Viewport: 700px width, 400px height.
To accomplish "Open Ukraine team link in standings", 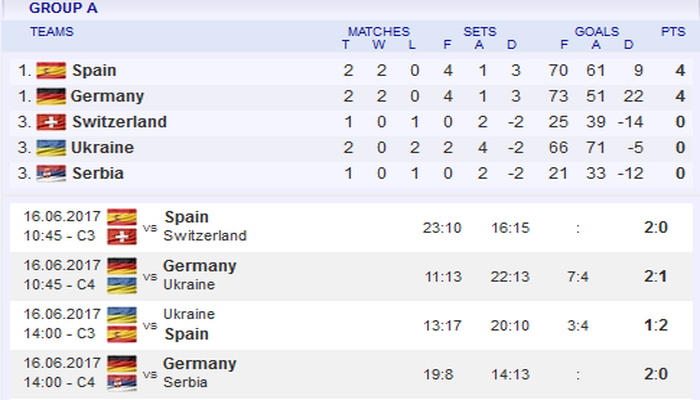I will point(102,148).
